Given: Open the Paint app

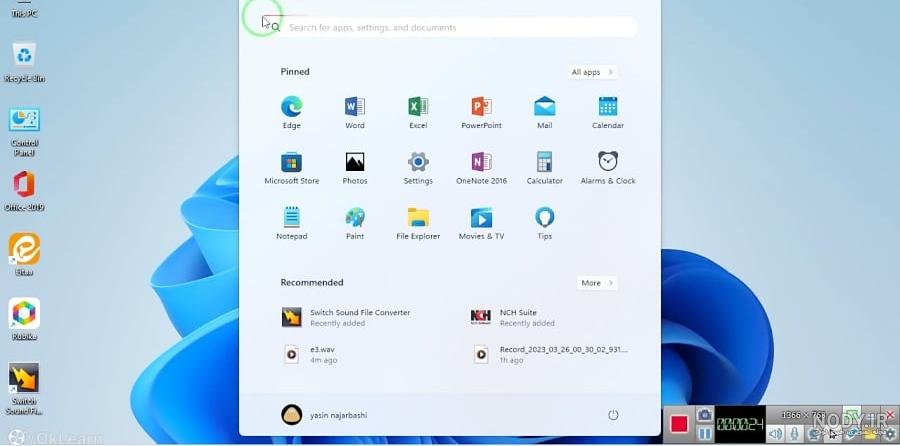Looking at the screenshot, I should pyautogui.click(x=355, y=223).
